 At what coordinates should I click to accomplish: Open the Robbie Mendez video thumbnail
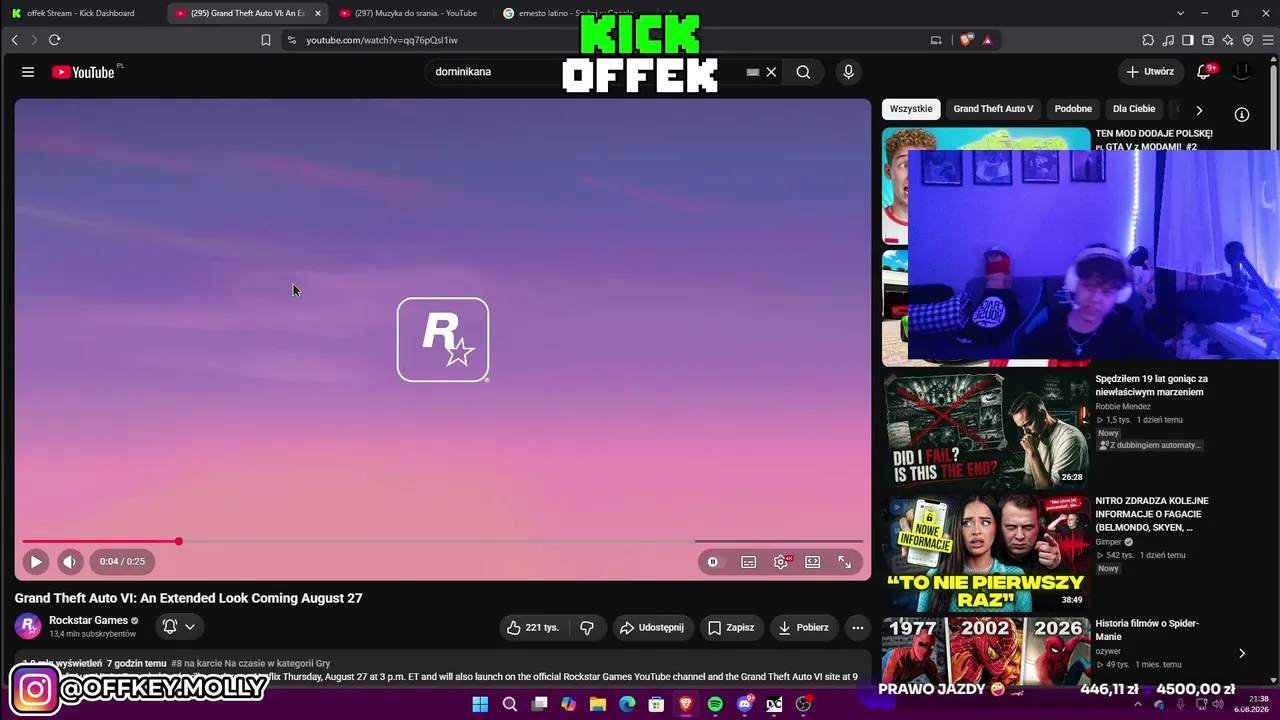(986, 430)
